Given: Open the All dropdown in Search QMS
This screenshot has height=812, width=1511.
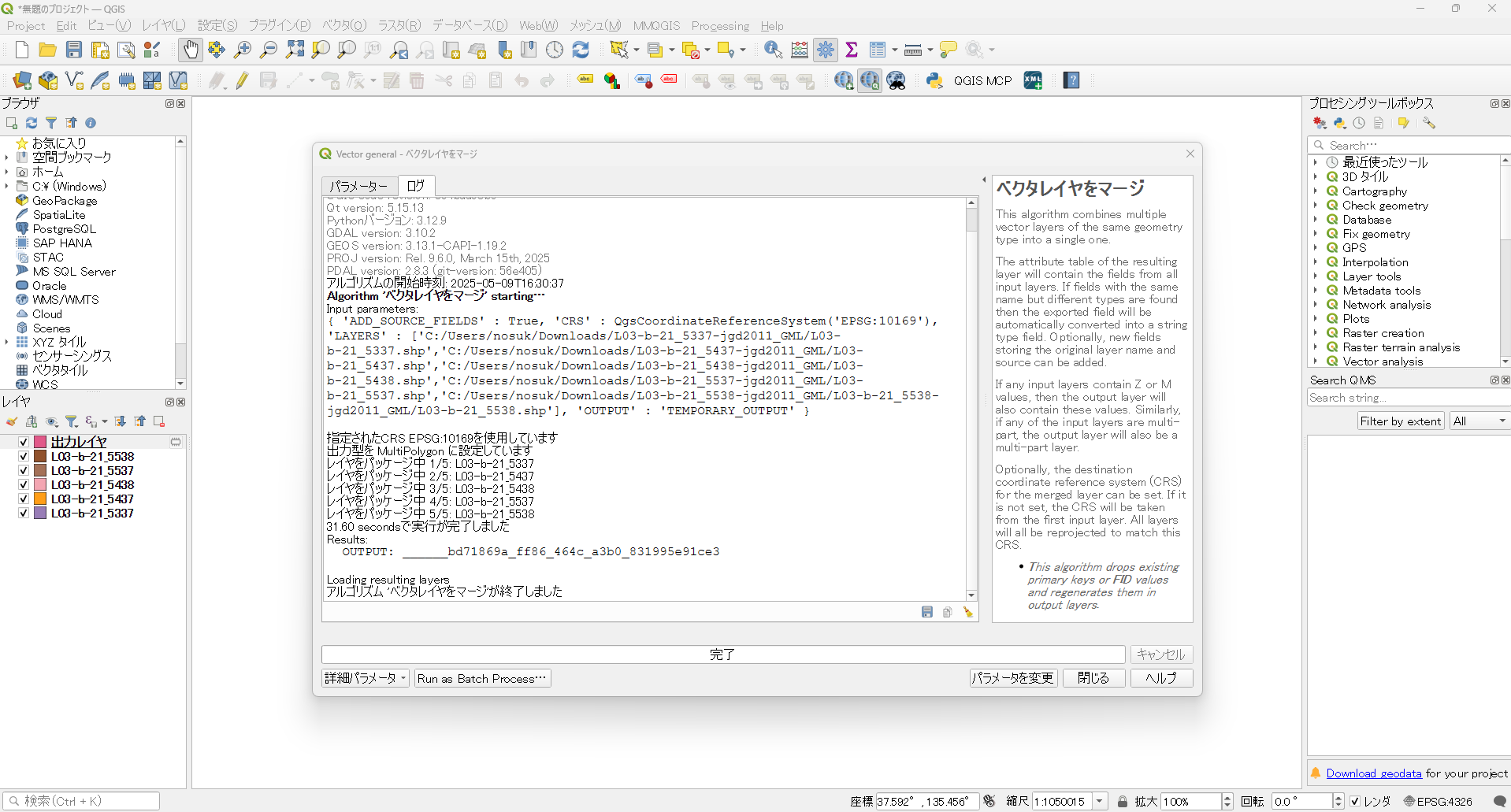Looking at the screenshot, I should [1479, 421].
